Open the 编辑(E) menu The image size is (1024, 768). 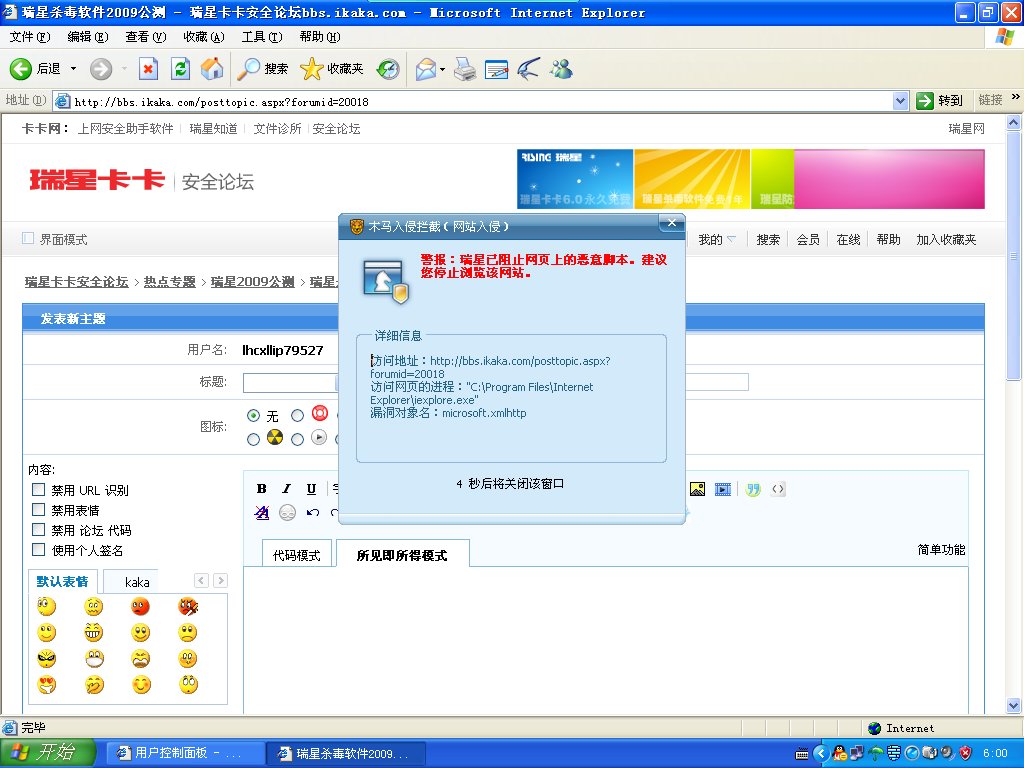point(88,37)
